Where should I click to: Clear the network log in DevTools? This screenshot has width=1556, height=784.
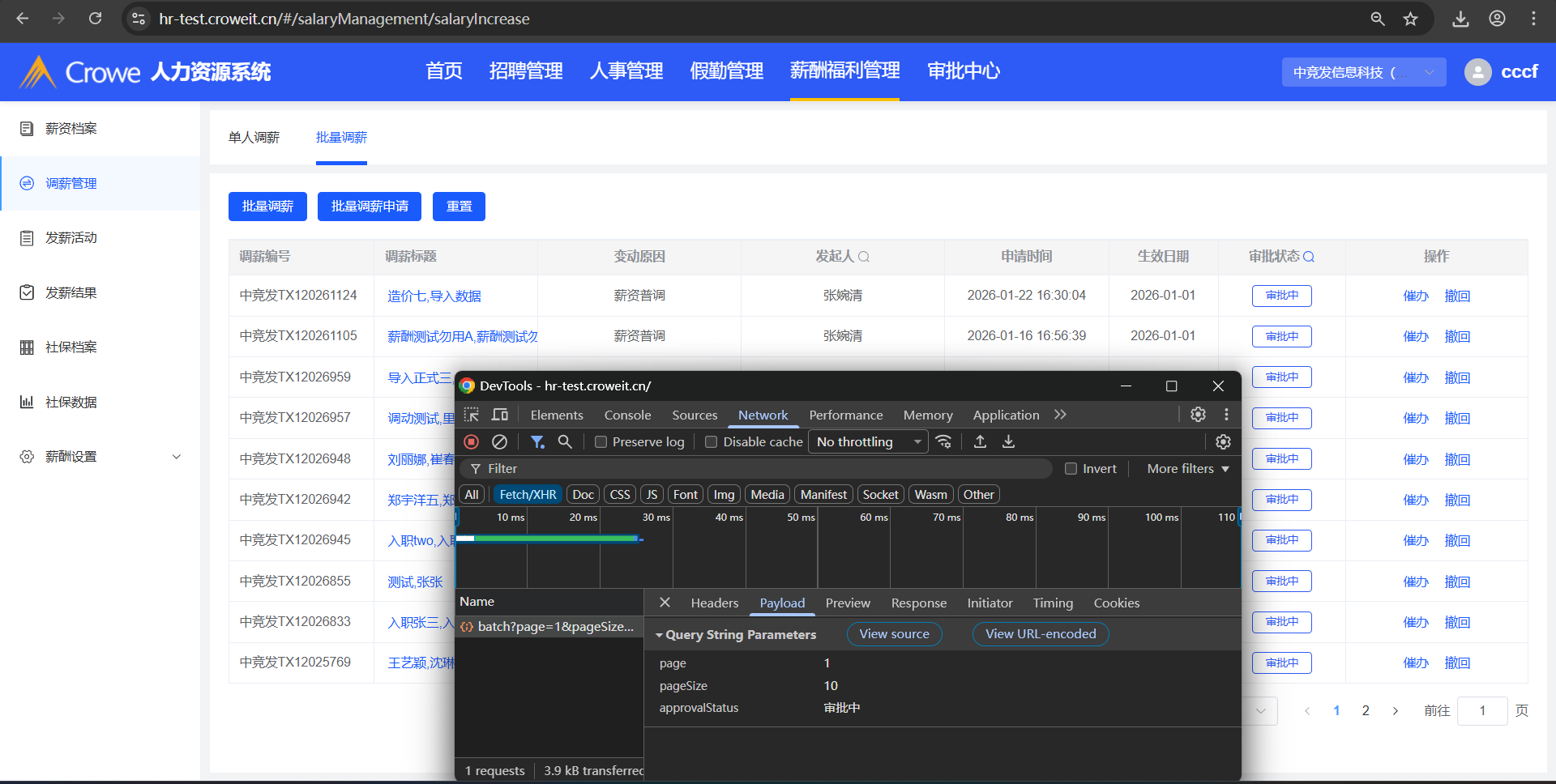[499, 442]
